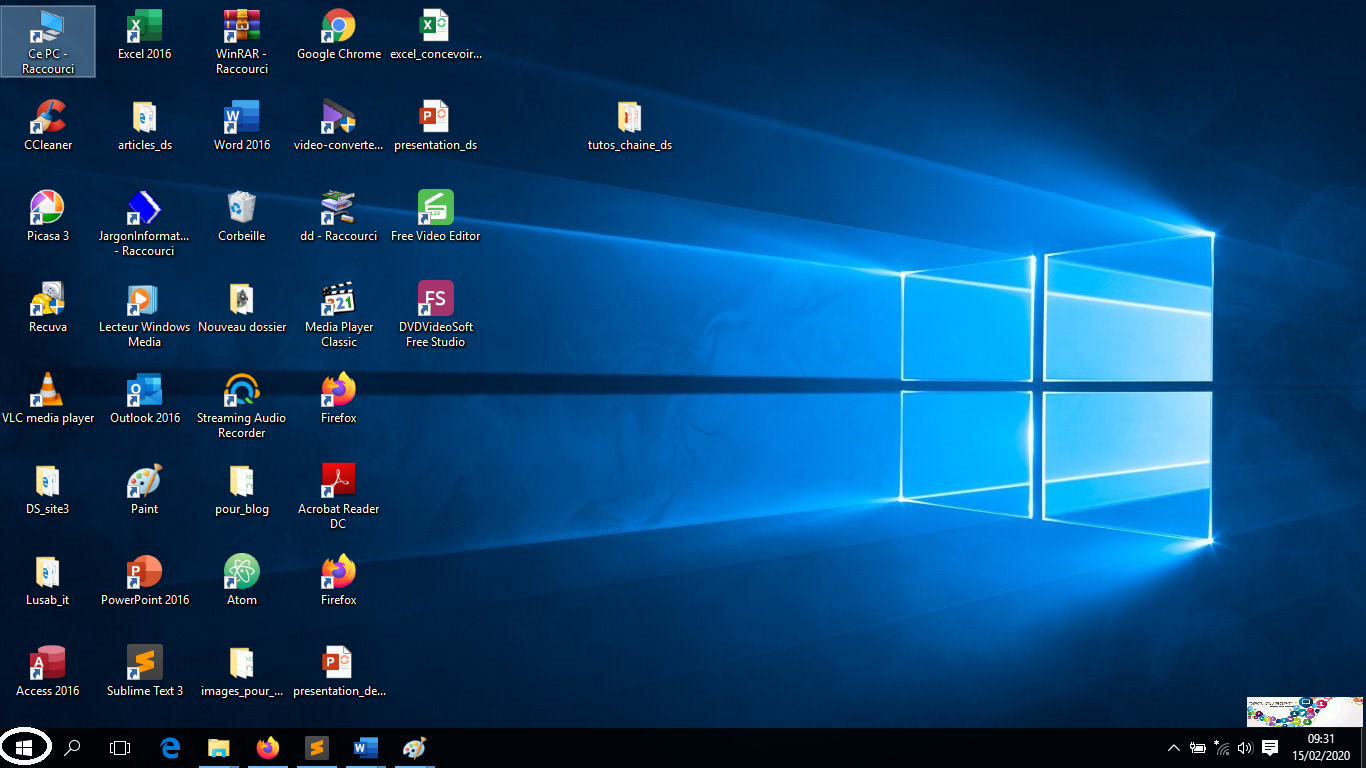Select the WinRAR - Raccourci icon
Screen dimensions: 1366x768
click(242, 42)
